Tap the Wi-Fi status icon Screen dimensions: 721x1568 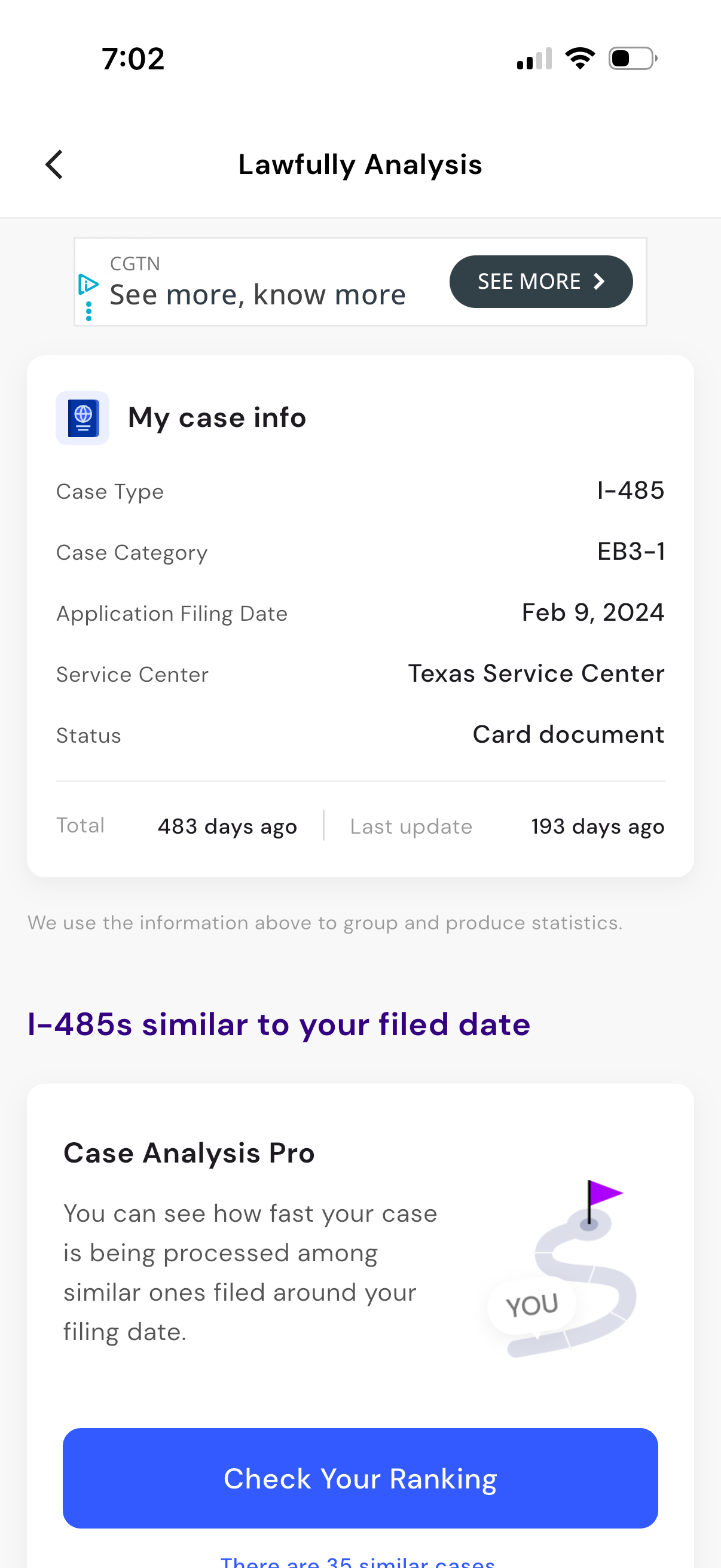[x=580, y=59]
